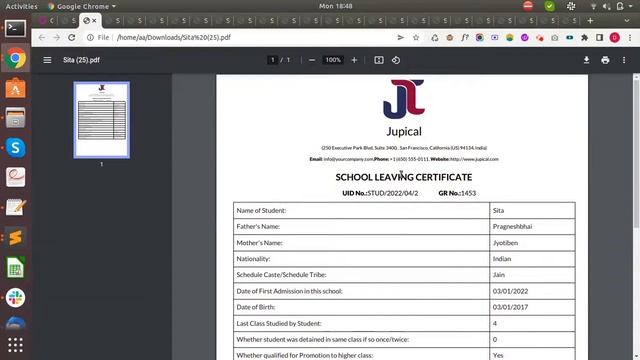Viewport: 640px width, 360px height.
Task: Bookmark this page with star icon
Action: [416, 38]
